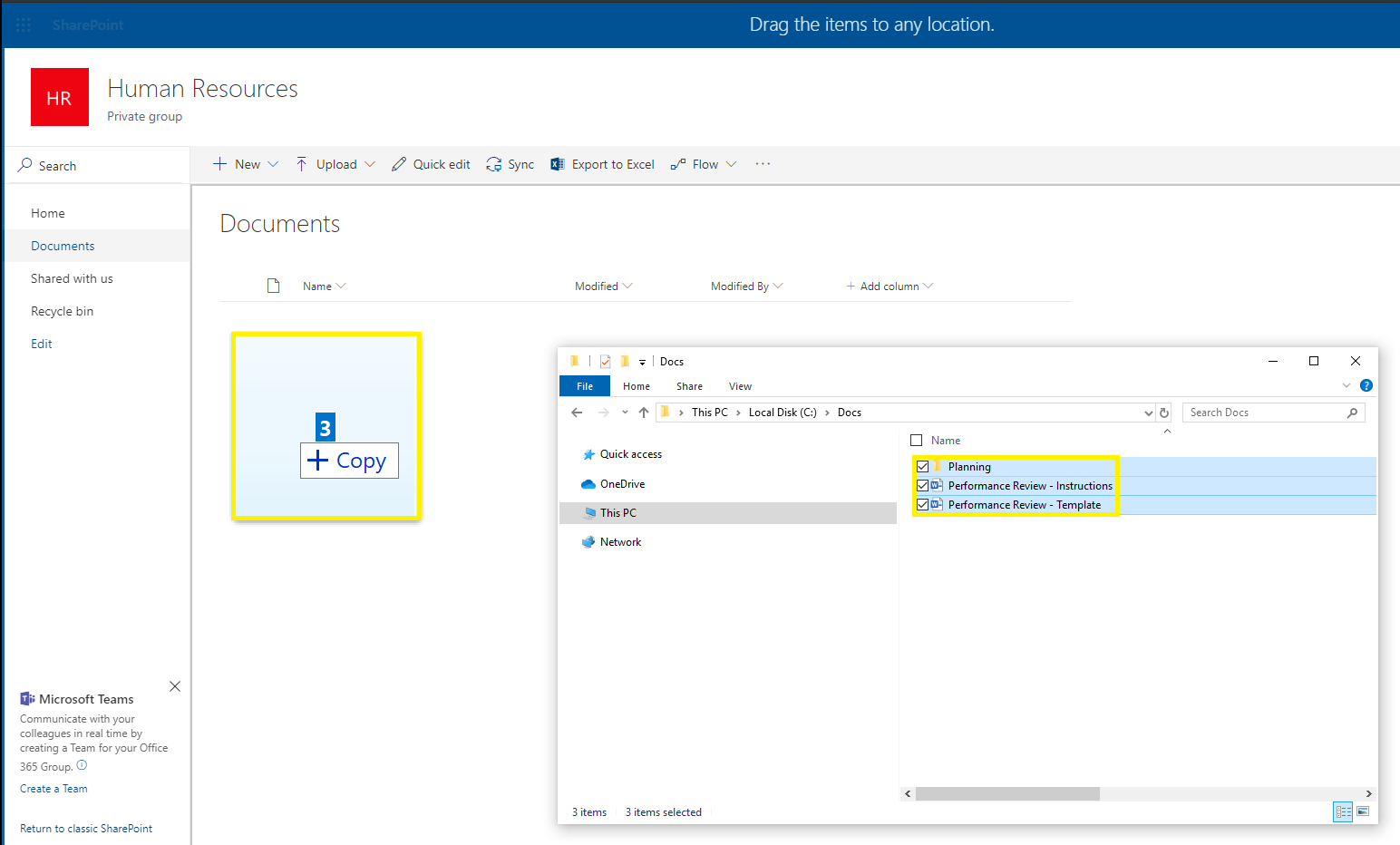Uncheck the Planning folder checkbox

pyautogui.click(x=922, y=467)
